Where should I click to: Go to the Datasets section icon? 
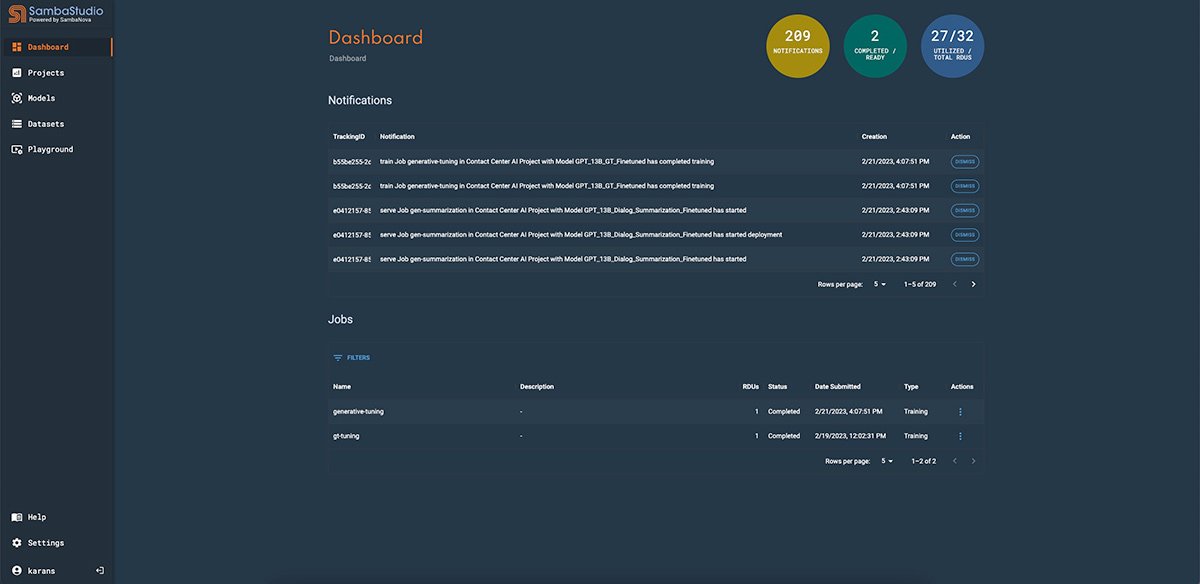coord(17,124)
